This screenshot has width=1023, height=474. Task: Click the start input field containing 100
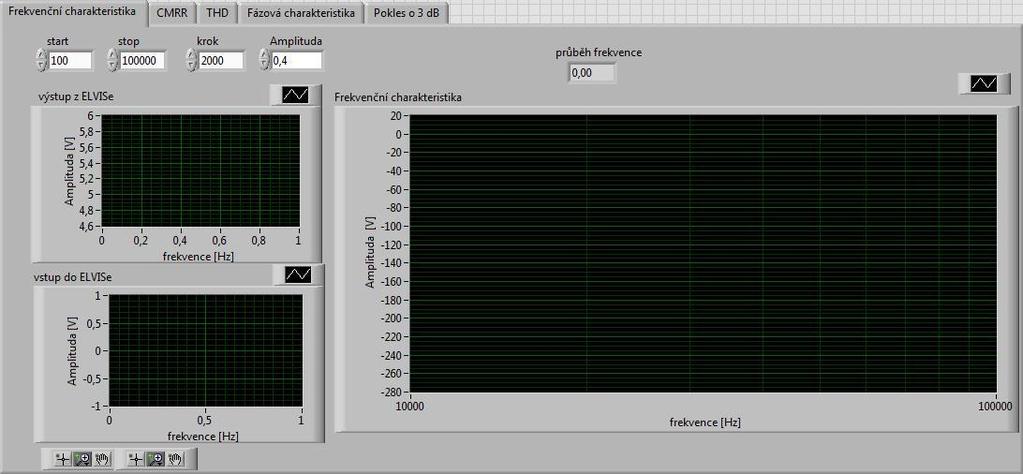click(x=70, y=61)
